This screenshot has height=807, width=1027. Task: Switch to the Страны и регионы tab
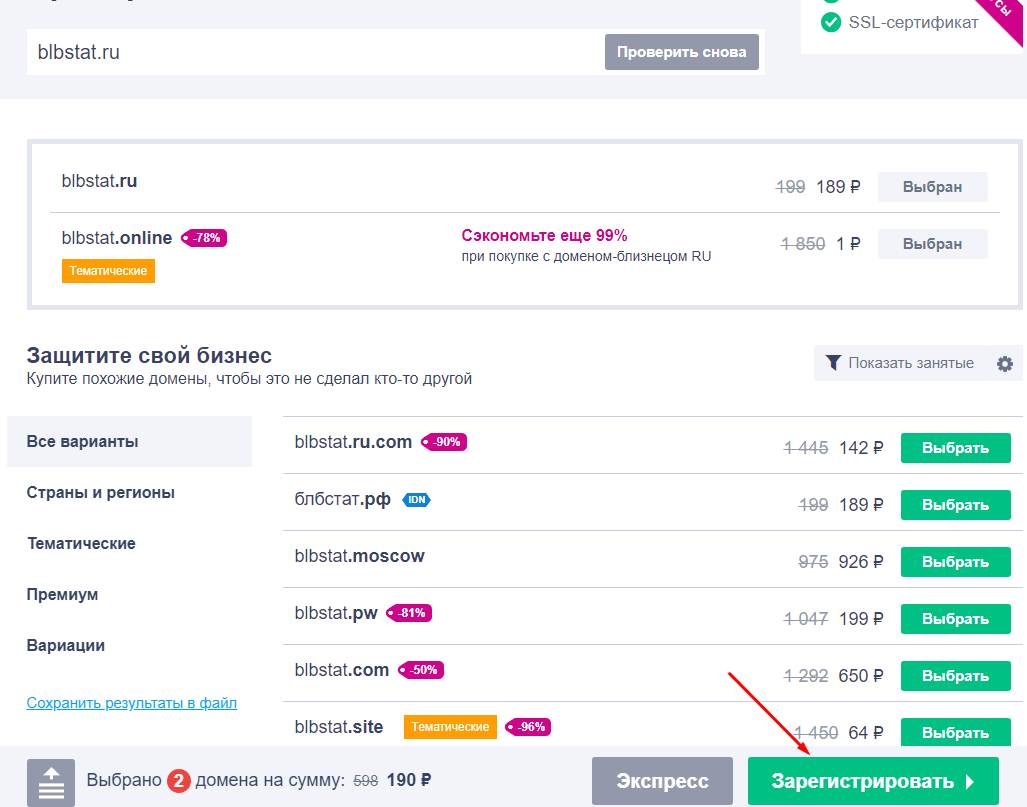pyautogui.click(x=101, y=493)
